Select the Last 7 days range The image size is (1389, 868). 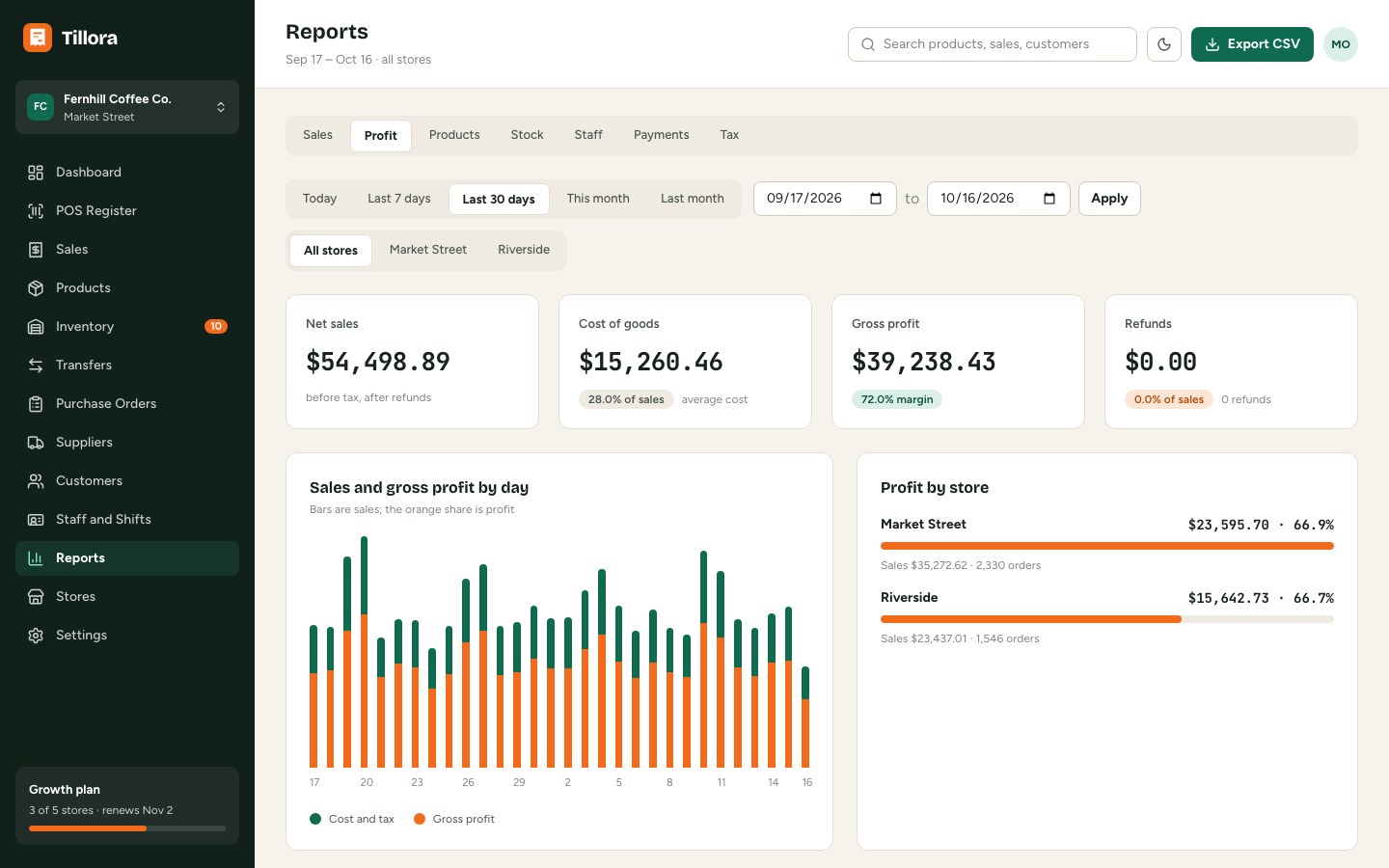point(399,199)
